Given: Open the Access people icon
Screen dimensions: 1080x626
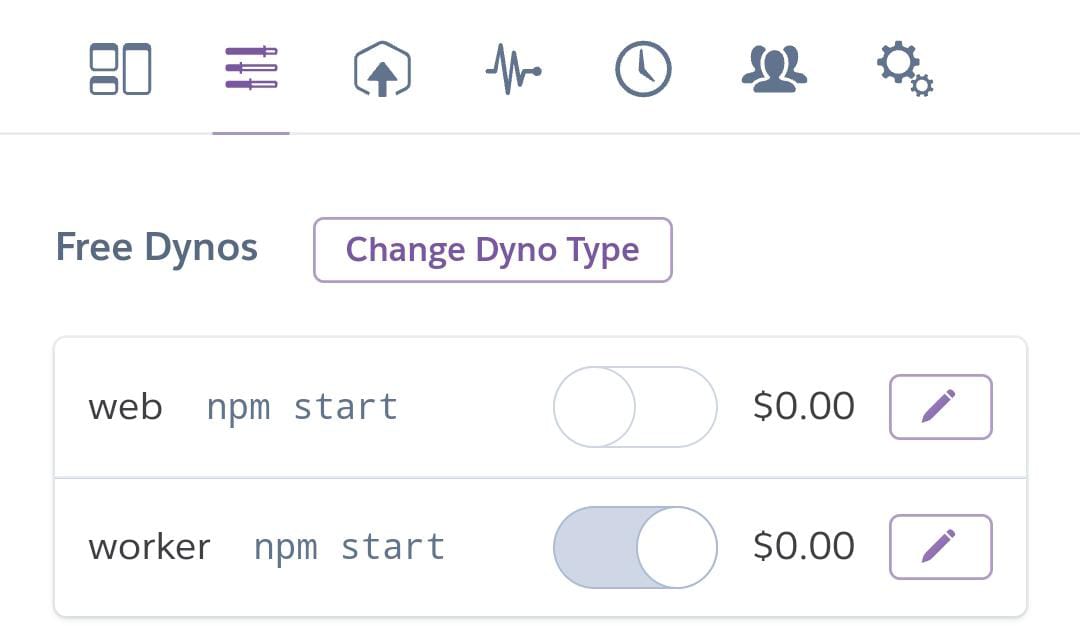Looking at the screenshot, I should pyautogui.click(x=774, y=70).
